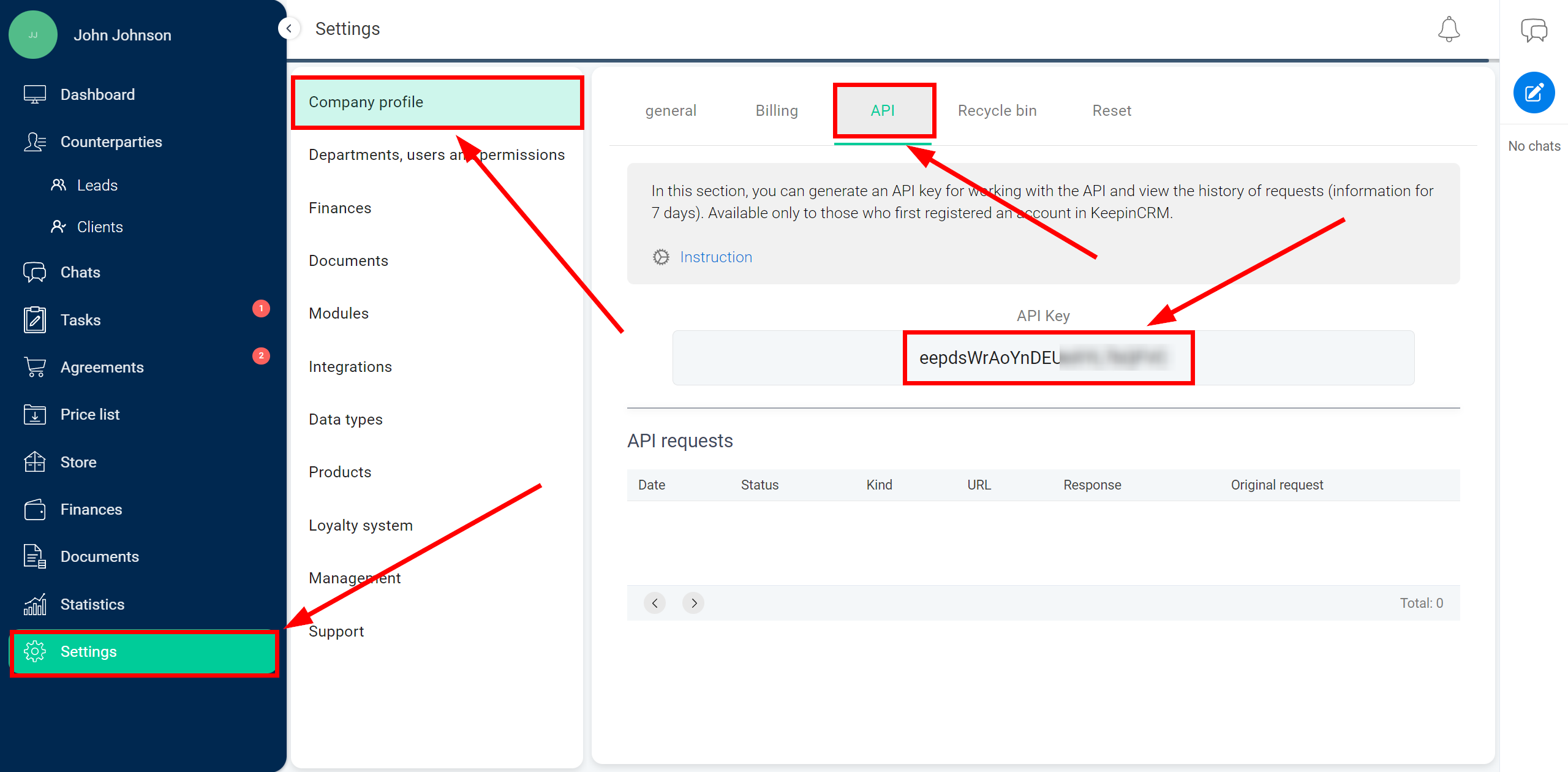The image size is (1568, 772).
Task: Select the Recycle bin tab
Action: 997,111
